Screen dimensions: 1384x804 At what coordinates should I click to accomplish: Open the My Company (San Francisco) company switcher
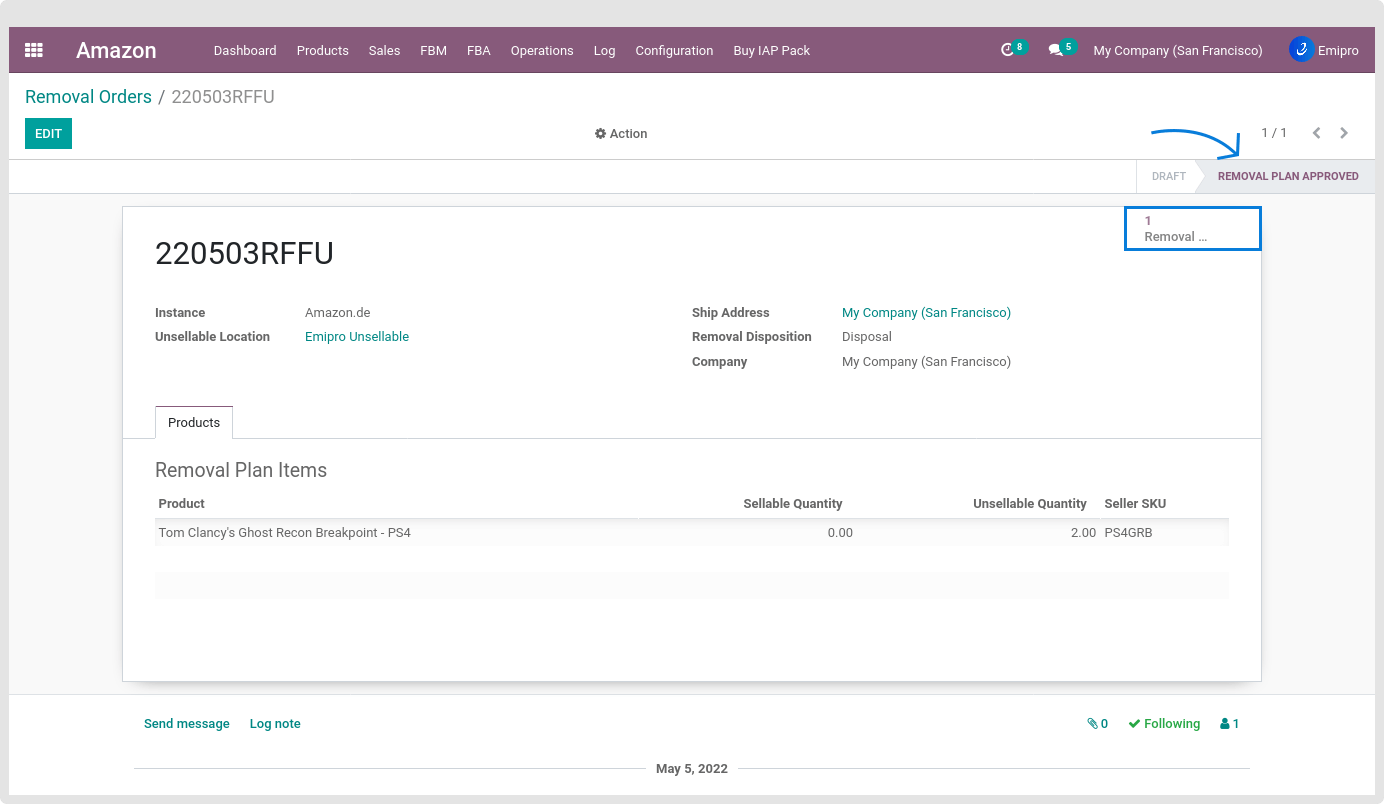pyautogui.click(x=1177, y=50)
